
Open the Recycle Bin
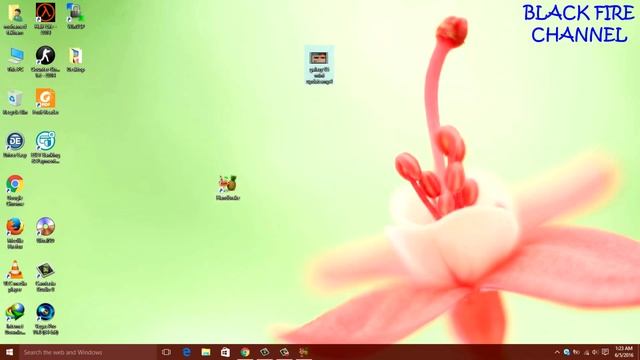(x=15, y=102)
